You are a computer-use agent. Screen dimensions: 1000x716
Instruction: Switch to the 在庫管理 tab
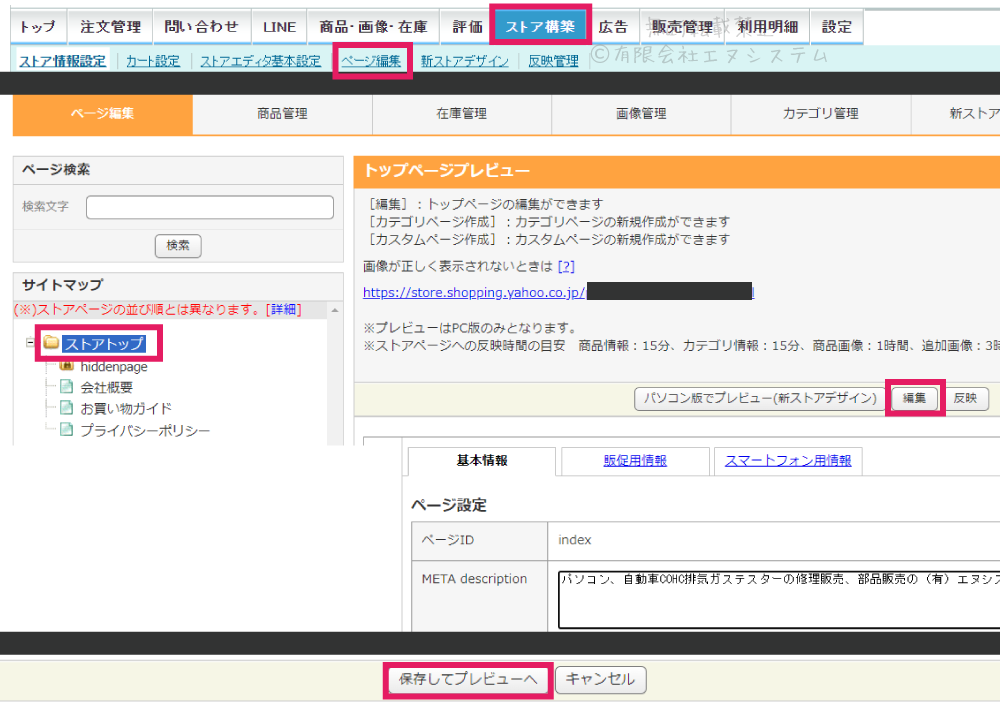point(462,114)
